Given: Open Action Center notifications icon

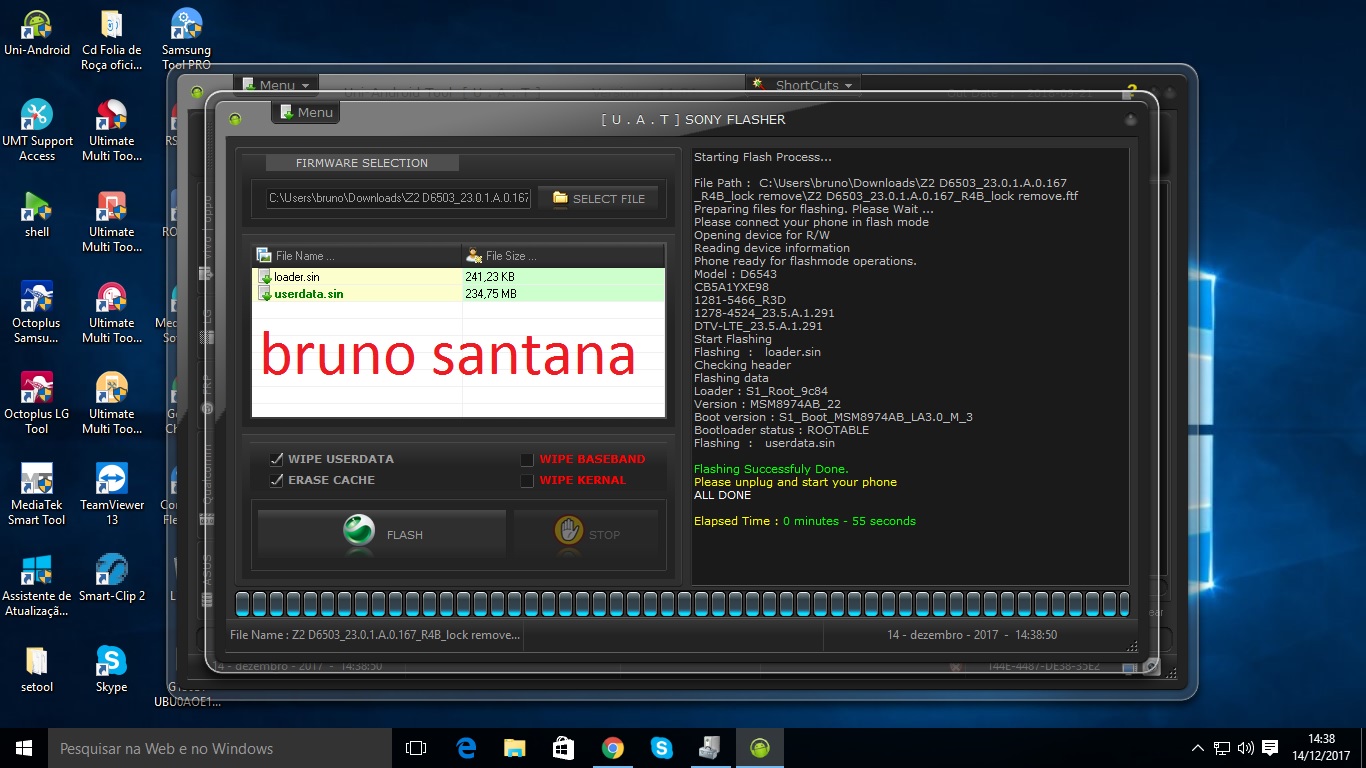Looking at the screenshot, I should (x=1270, y=748).
